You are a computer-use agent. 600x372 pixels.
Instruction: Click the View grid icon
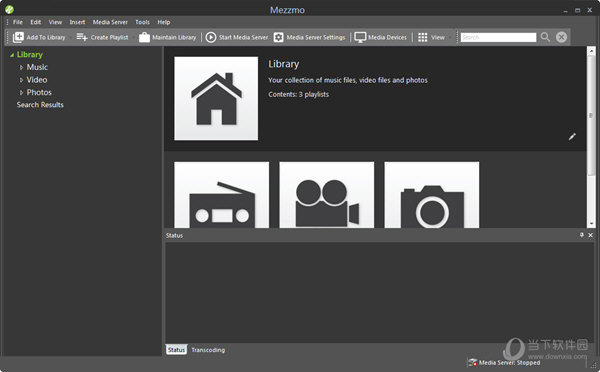422,37
